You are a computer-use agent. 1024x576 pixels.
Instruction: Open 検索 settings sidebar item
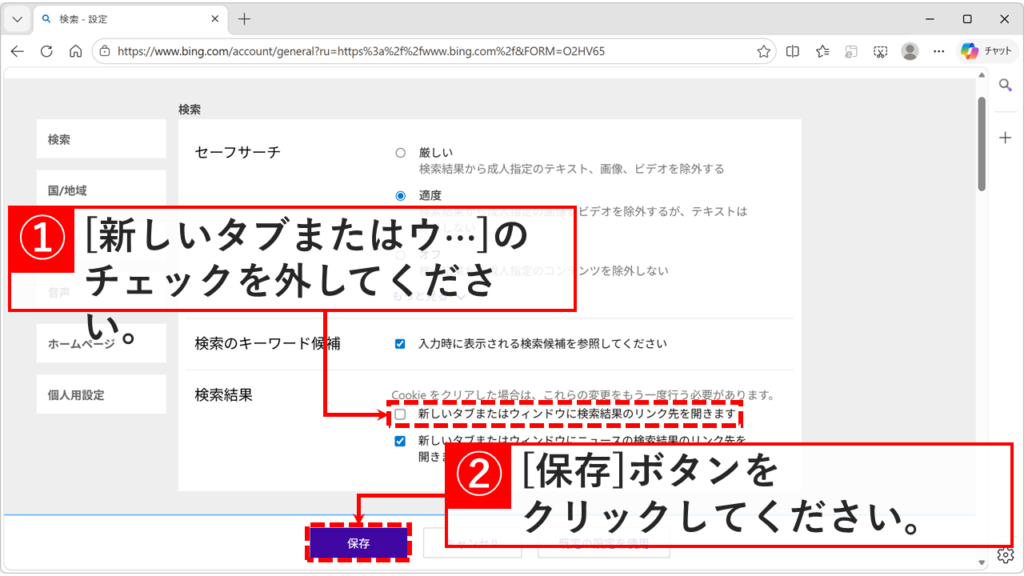point(101,139)
